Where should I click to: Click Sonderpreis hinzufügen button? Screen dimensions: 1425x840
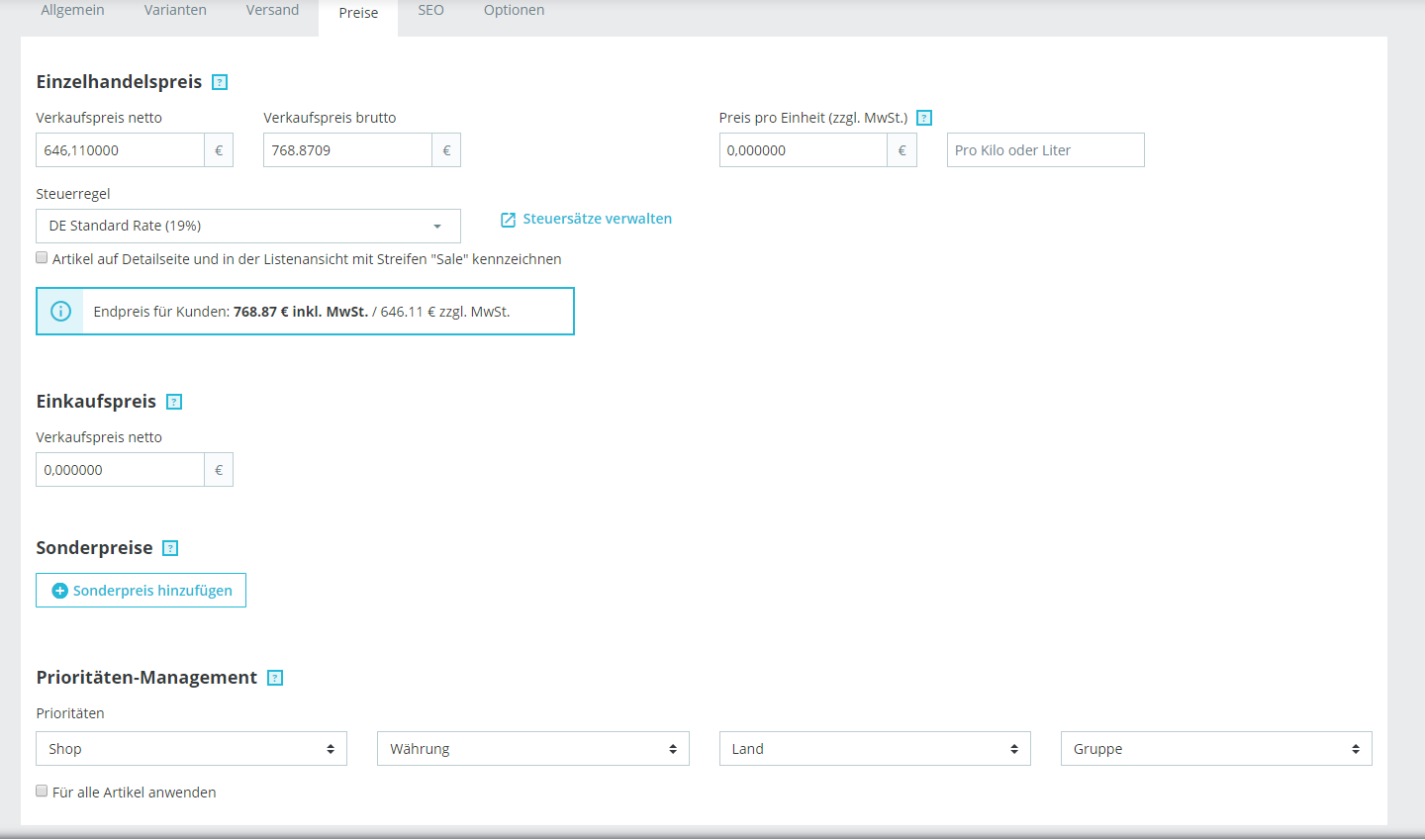pyautogui.click(x=141, y=591)
